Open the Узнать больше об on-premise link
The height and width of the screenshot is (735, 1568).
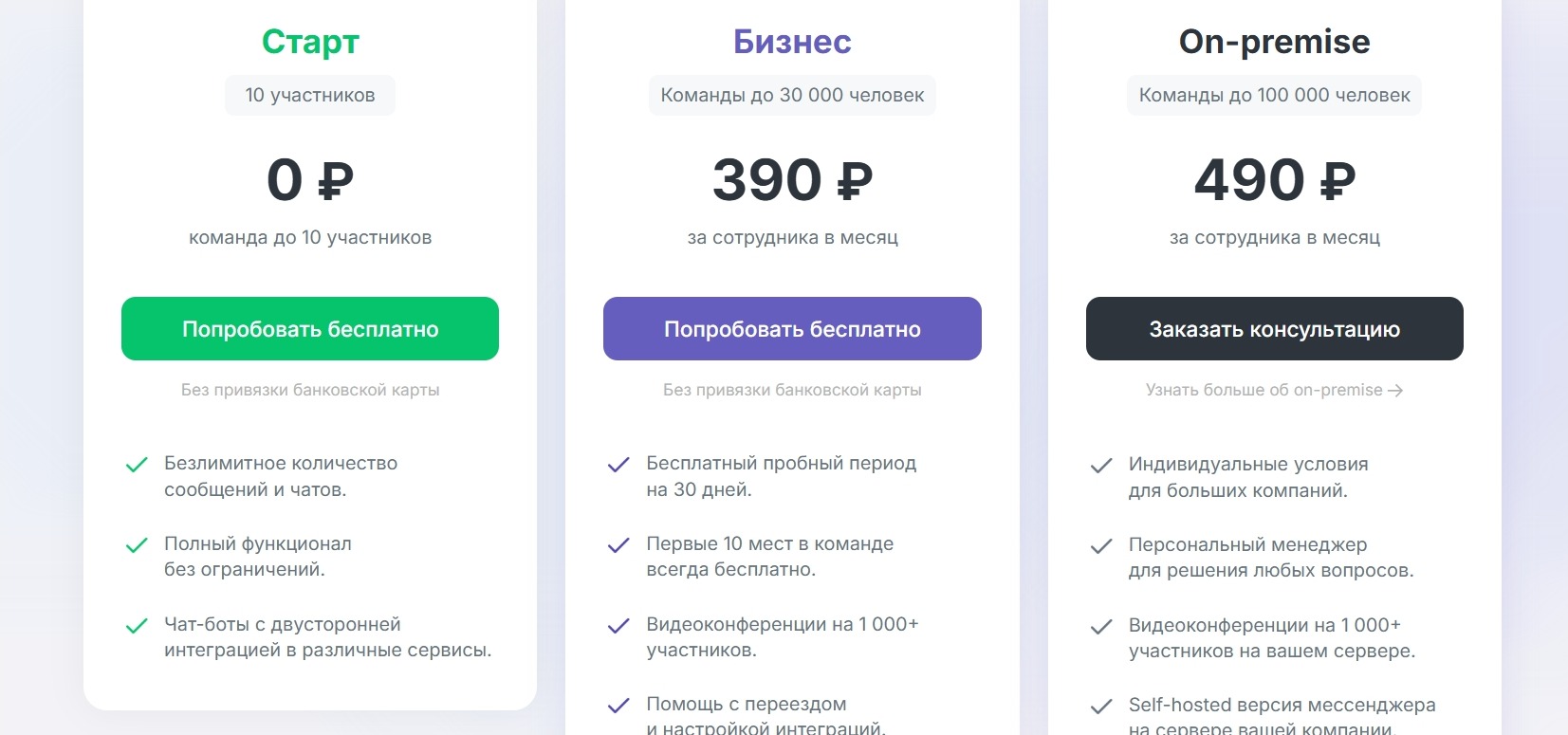1264,390
